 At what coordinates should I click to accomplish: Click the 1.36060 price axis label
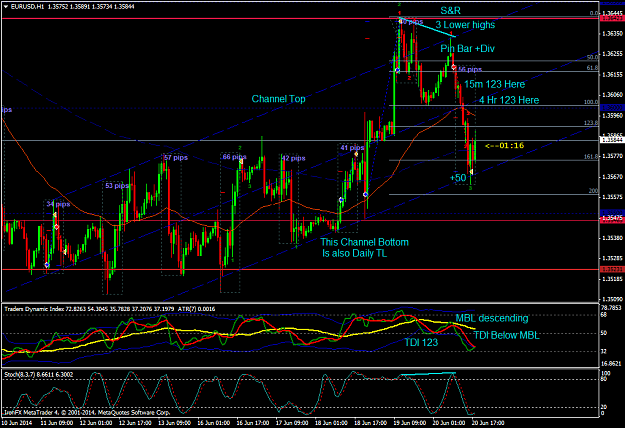pos(612,95)
